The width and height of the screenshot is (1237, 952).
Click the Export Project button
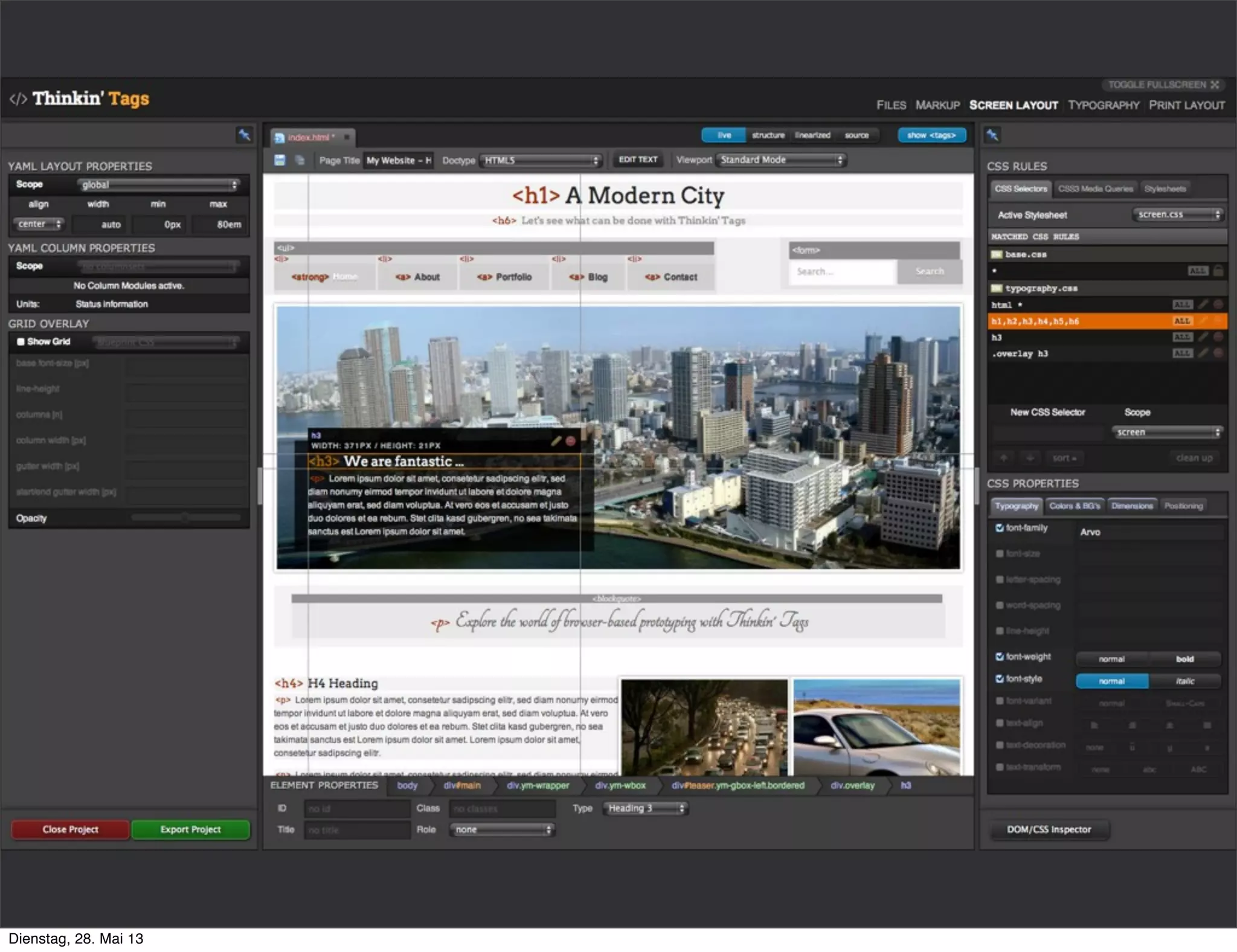point(190,829)
